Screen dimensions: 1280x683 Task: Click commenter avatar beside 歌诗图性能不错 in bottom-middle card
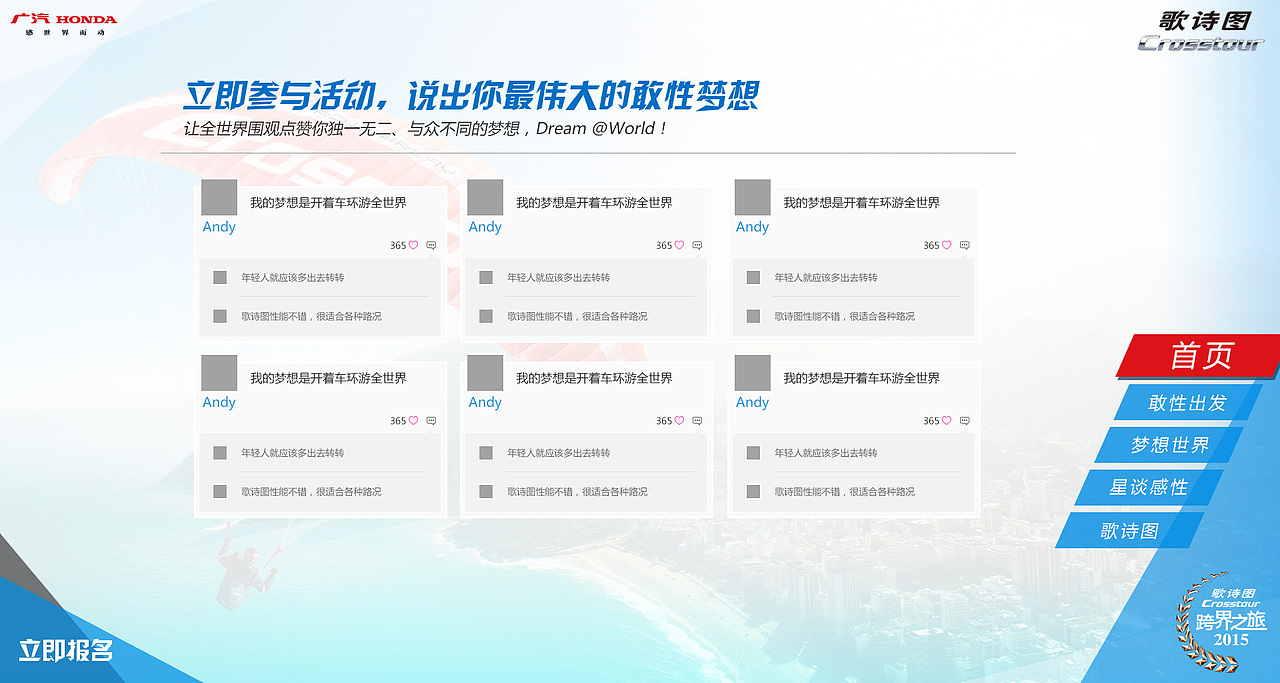(x=486, y=492)
